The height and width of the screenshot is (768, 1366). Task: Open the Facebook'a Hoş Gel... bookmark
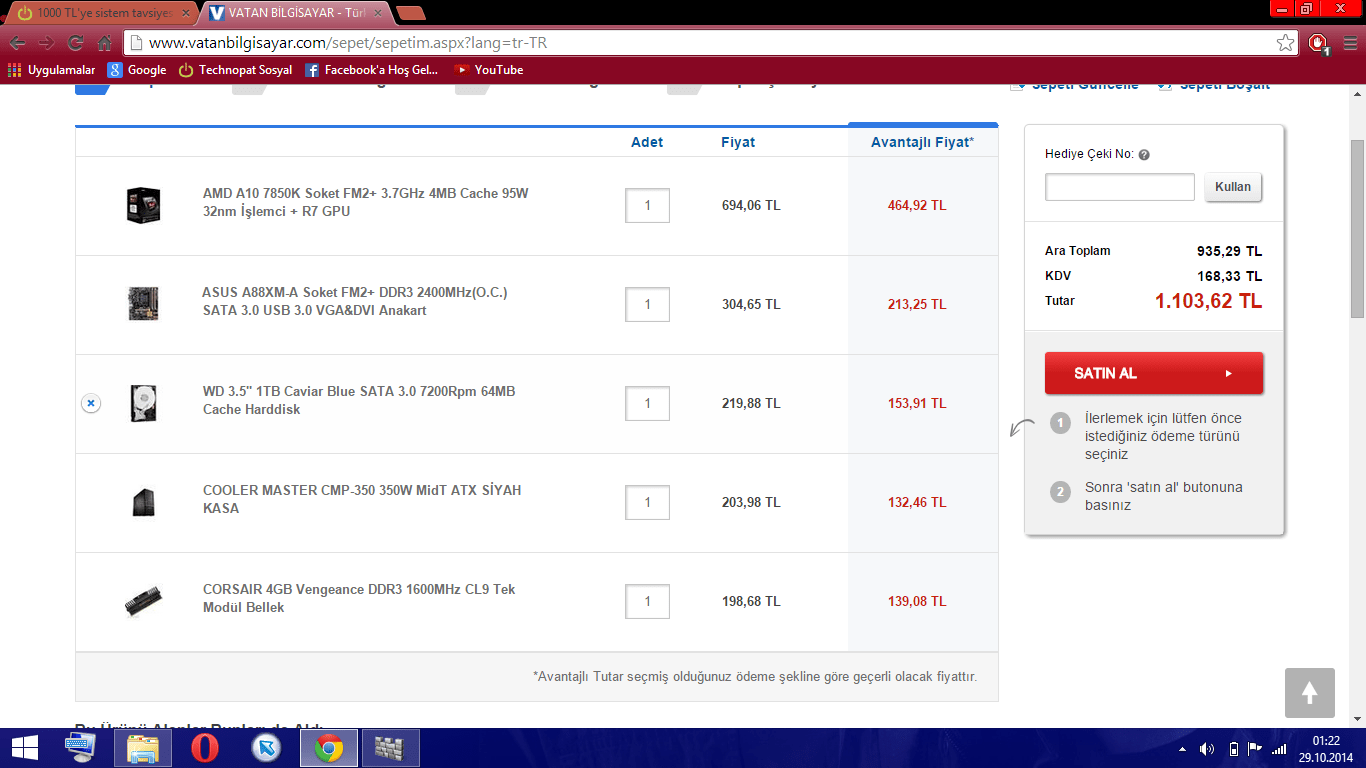(371, 70)
